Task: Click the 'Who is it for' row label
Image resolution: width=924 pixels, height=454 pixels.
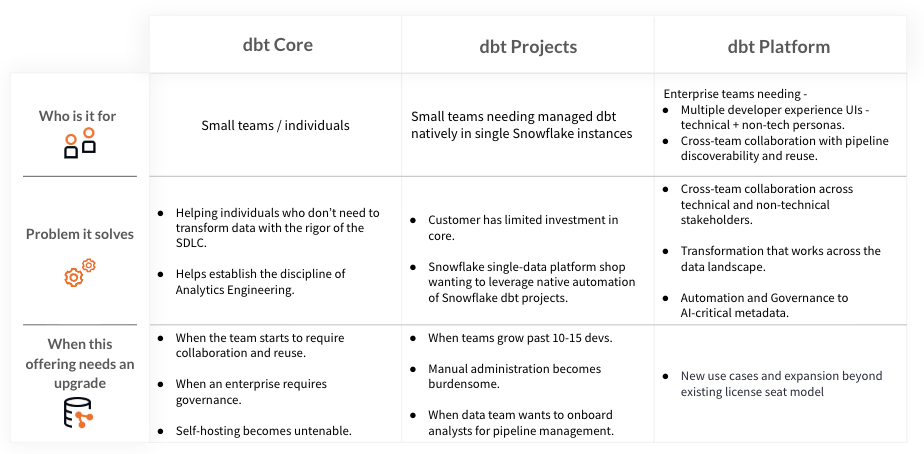Action: click(x=77, y=116)
